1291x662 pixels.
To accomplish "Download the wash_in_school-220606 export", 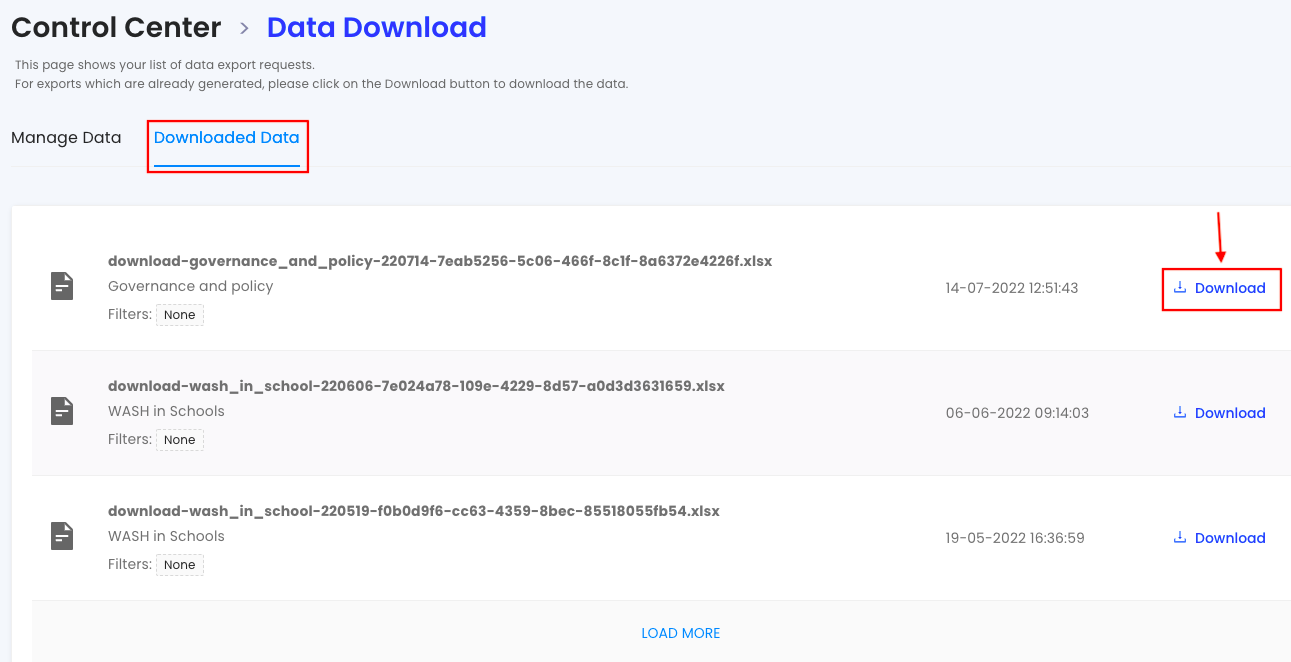I will (x=1220, y=413).
